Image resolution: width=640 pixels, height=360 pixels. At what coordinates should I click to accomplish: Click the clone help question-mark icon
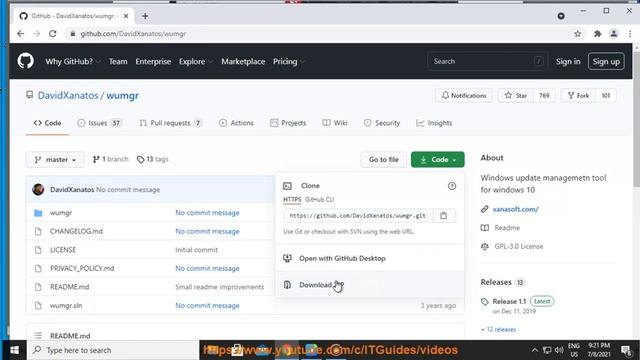(452, 186)
